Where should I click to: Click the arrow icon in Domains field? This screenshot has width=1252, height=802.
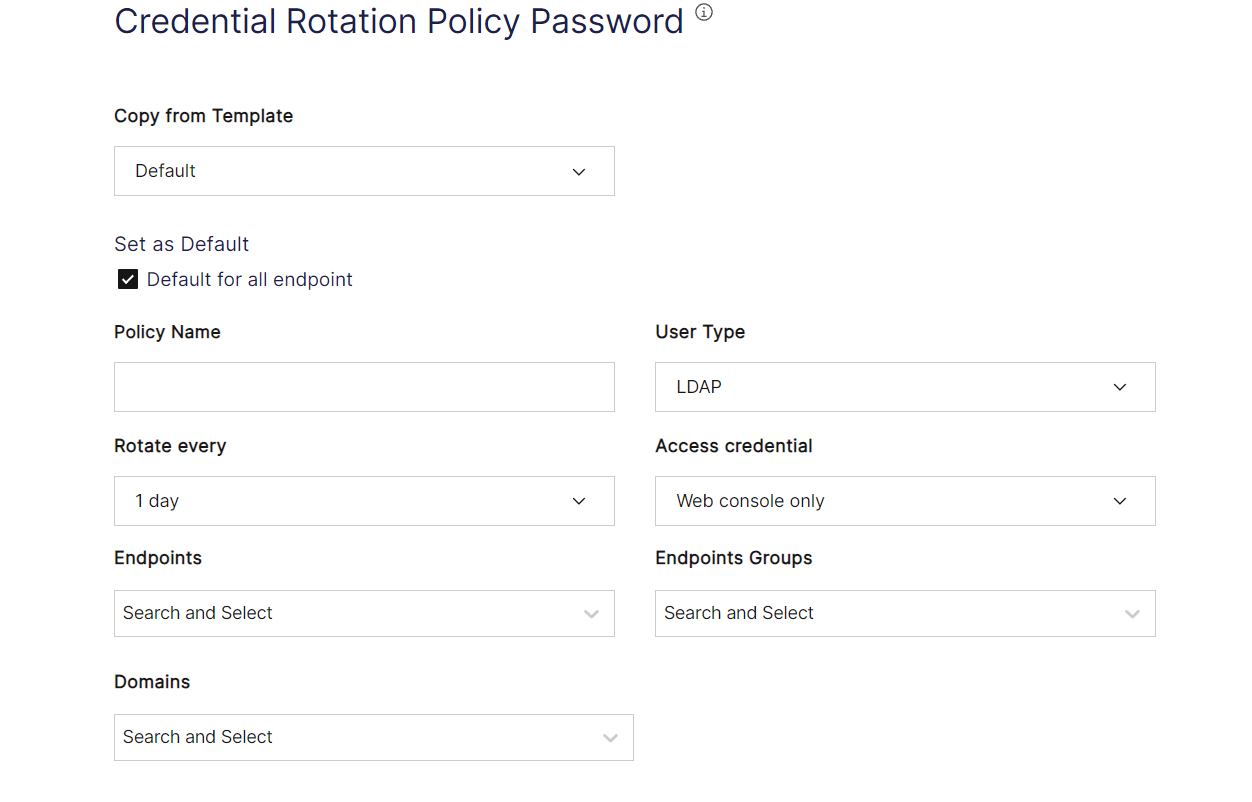click(610, 737)
